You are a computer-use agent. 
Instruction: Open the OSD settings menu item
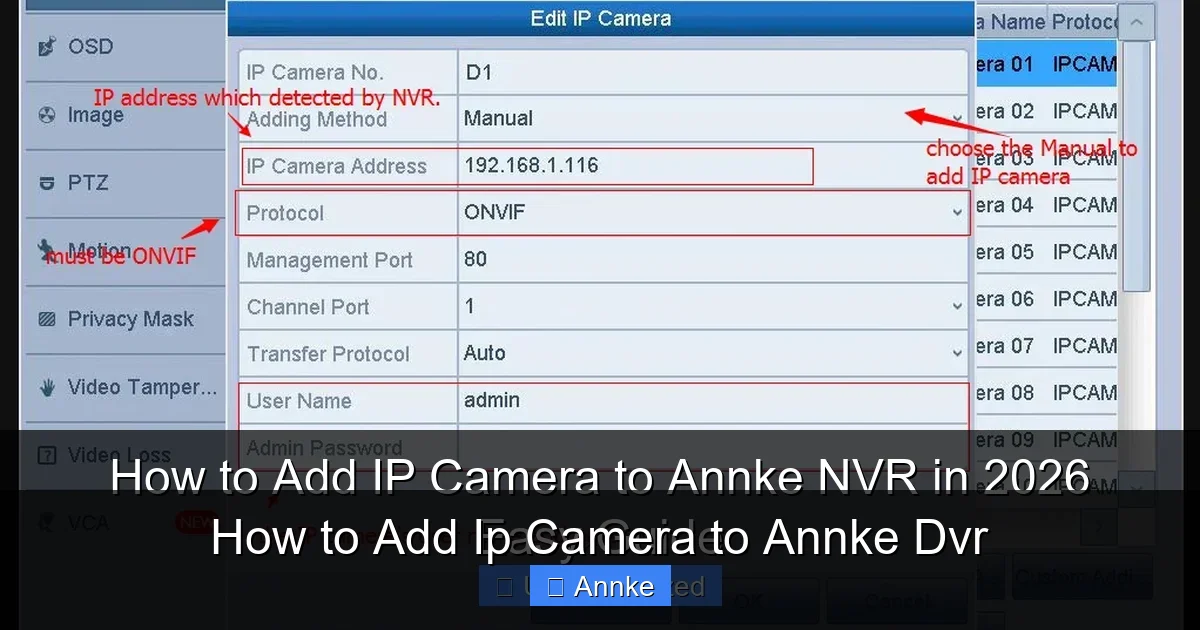pos(124,47)
